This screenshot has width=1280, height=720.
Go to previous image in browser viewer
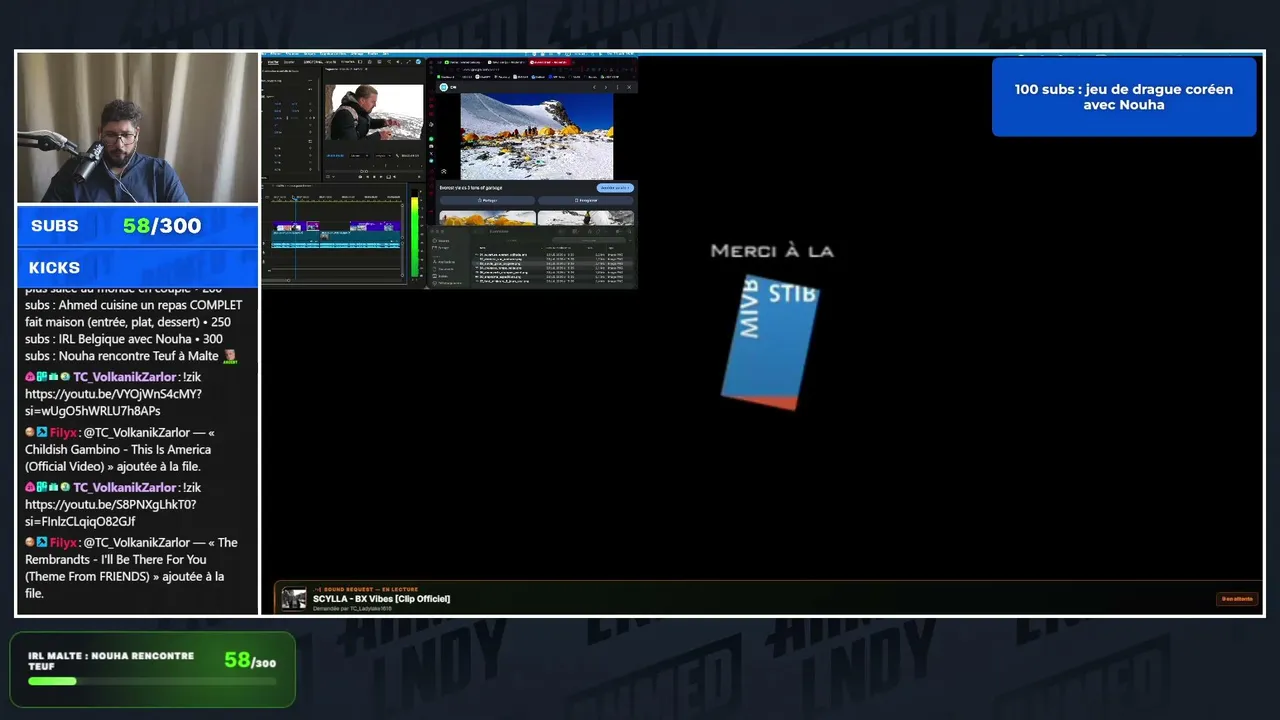point(593,87)
